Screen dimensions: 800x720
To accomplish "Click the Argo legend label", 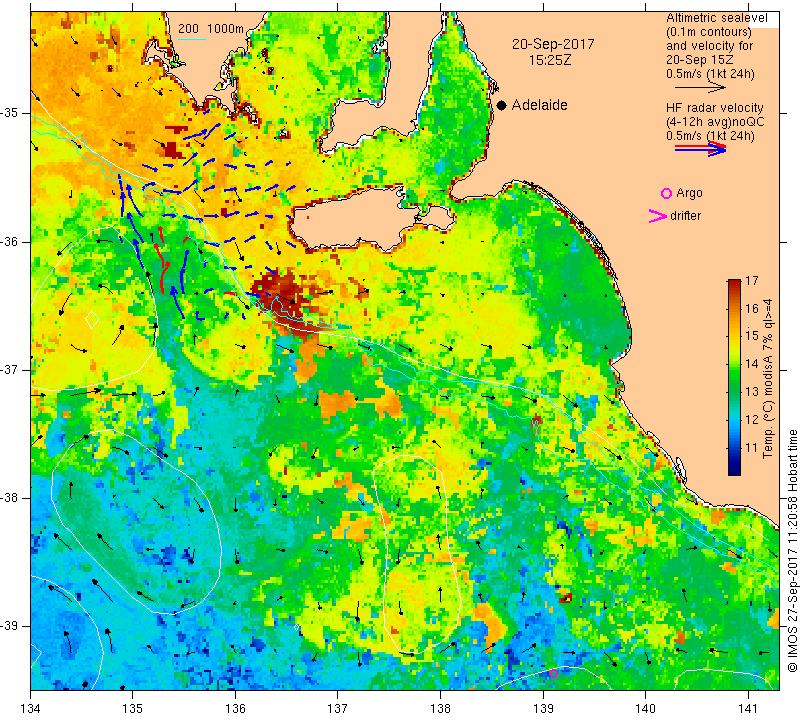I will click(689, 193).
